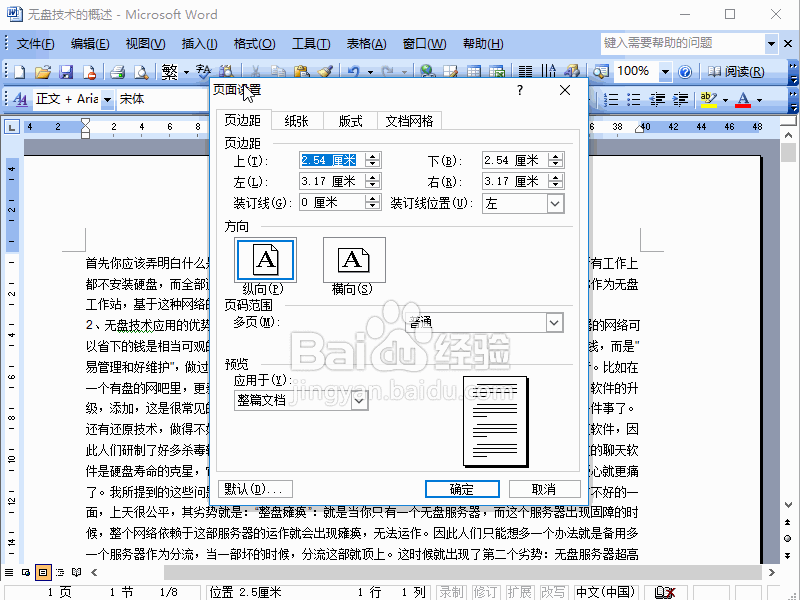The width and height of the screenshot is (800, 600).
Task: Switch to the 版式 layout tab
Action: click(x=351, y=121)
